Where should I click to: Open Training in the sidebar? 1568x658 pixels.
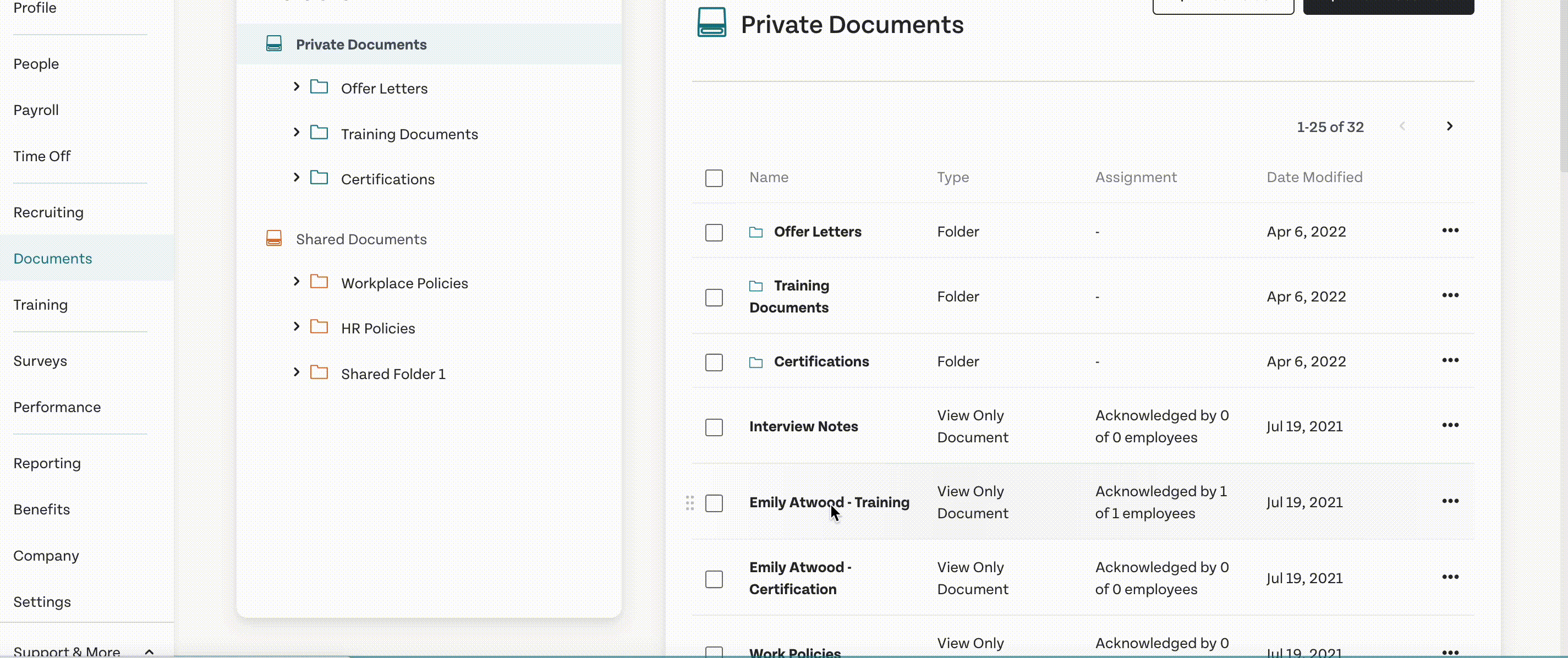(41, 305)
